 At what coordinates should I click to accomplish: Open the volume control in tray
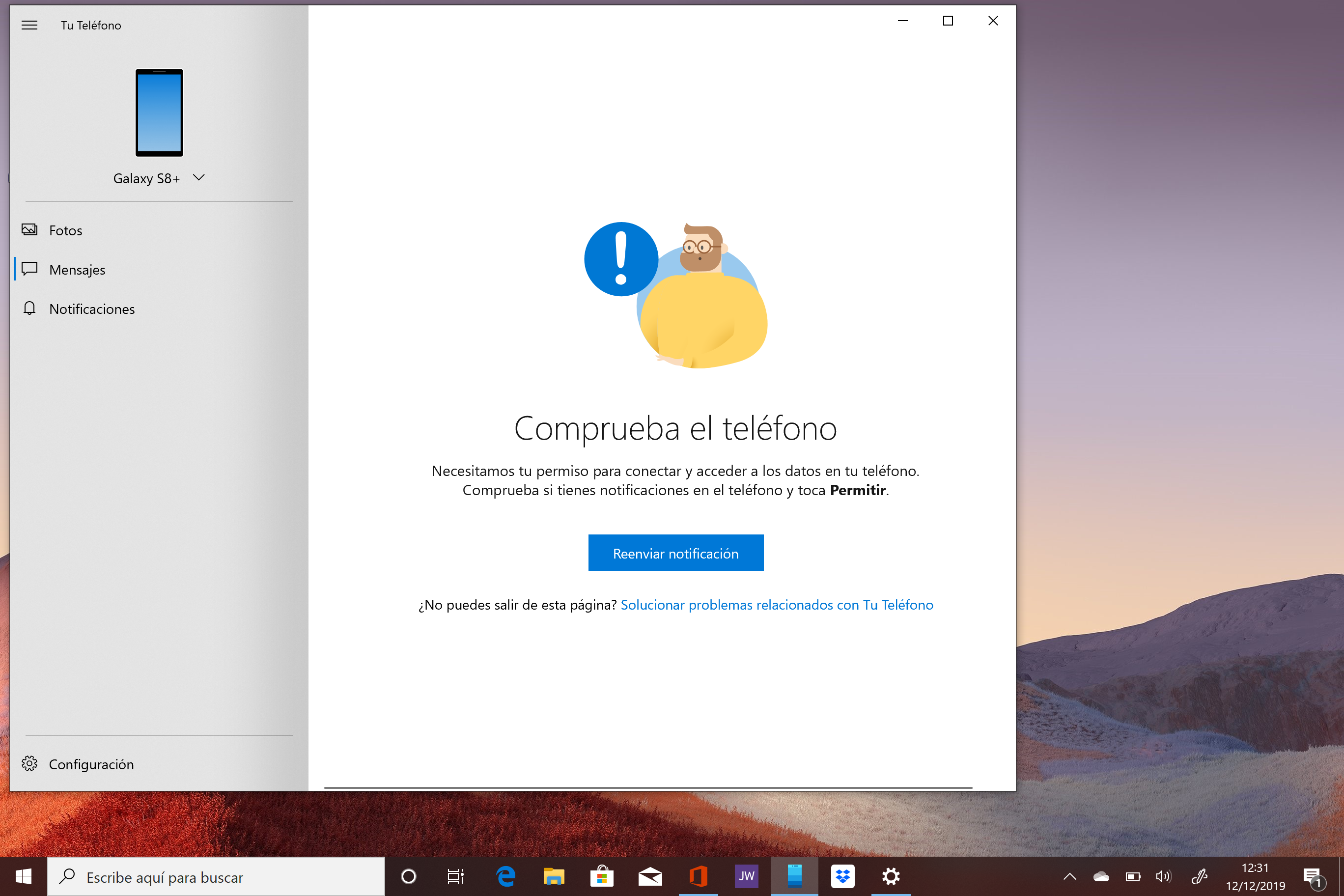point(1163,876)
